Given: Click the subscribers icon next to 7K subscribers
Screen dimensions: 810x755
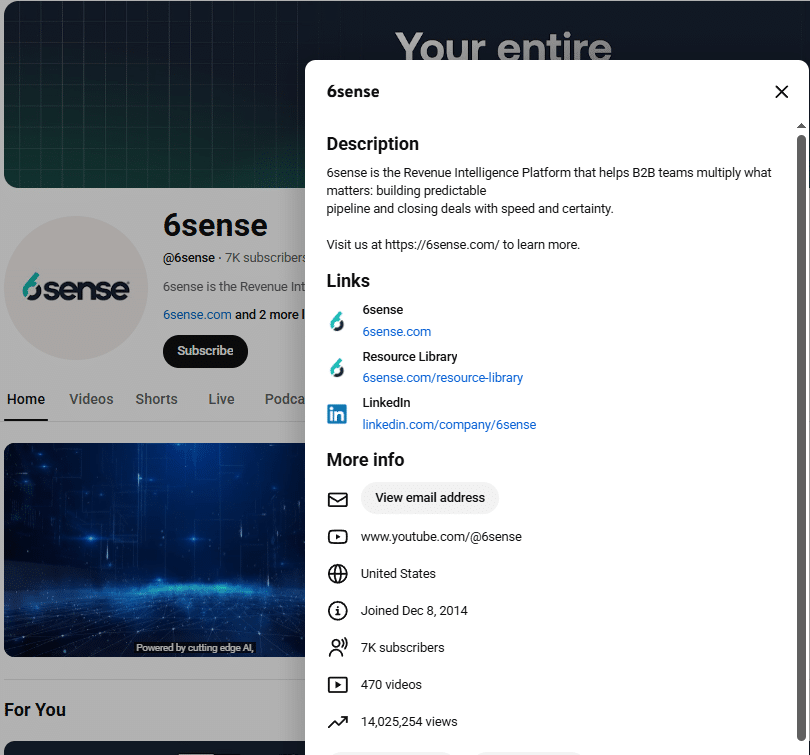Looking at the screenshot, I should coord(338,647).
